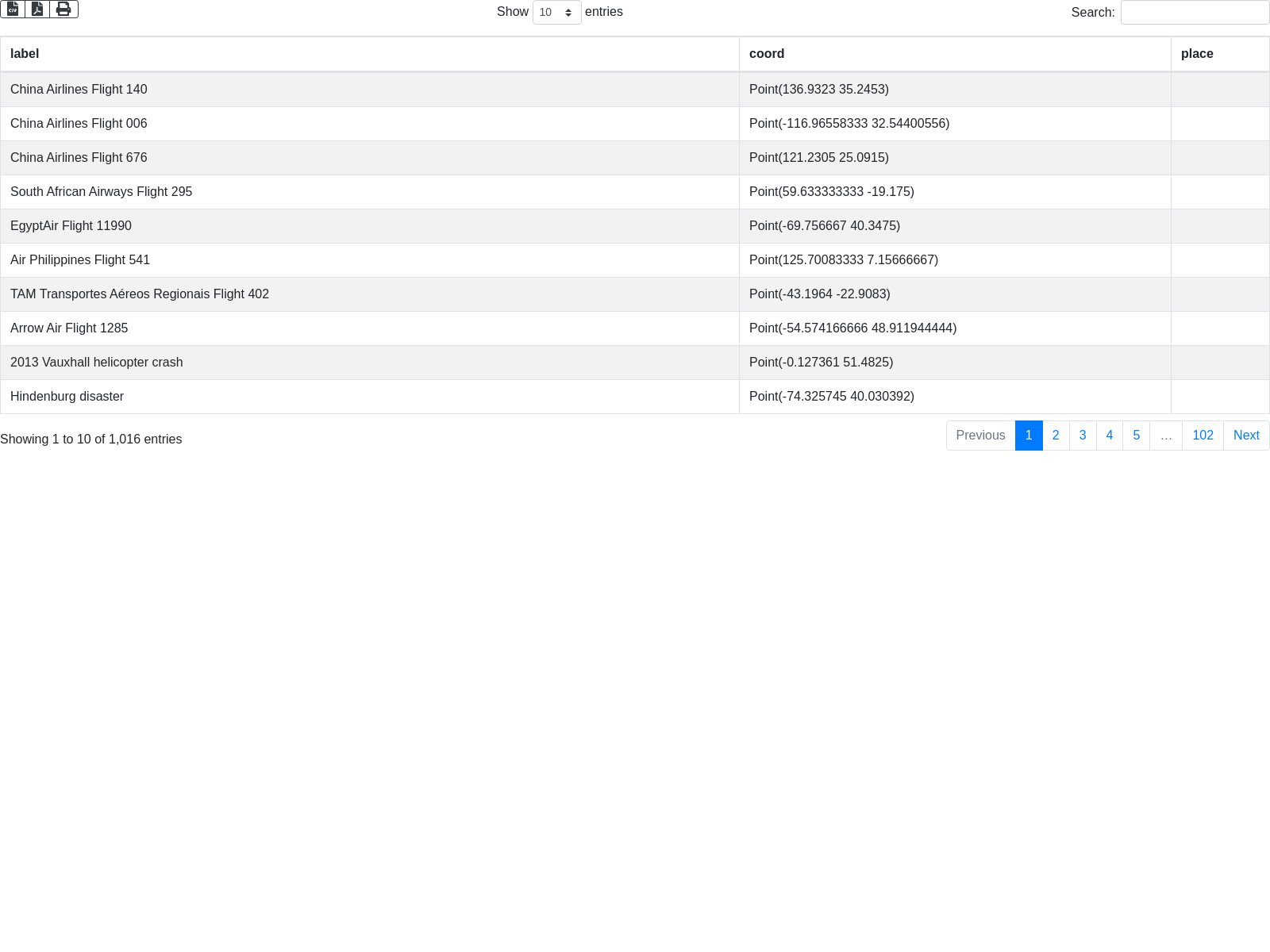
Task: Sort table by label column header
Action: click(x=370, y=54)
